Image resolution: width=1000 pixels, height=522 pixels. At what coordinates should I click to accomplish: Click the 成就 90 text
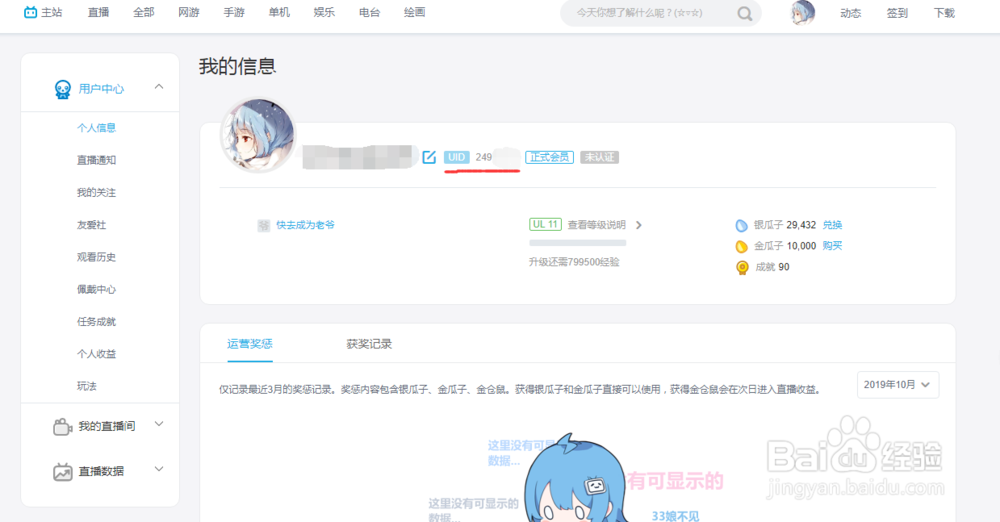click(772, 267)
